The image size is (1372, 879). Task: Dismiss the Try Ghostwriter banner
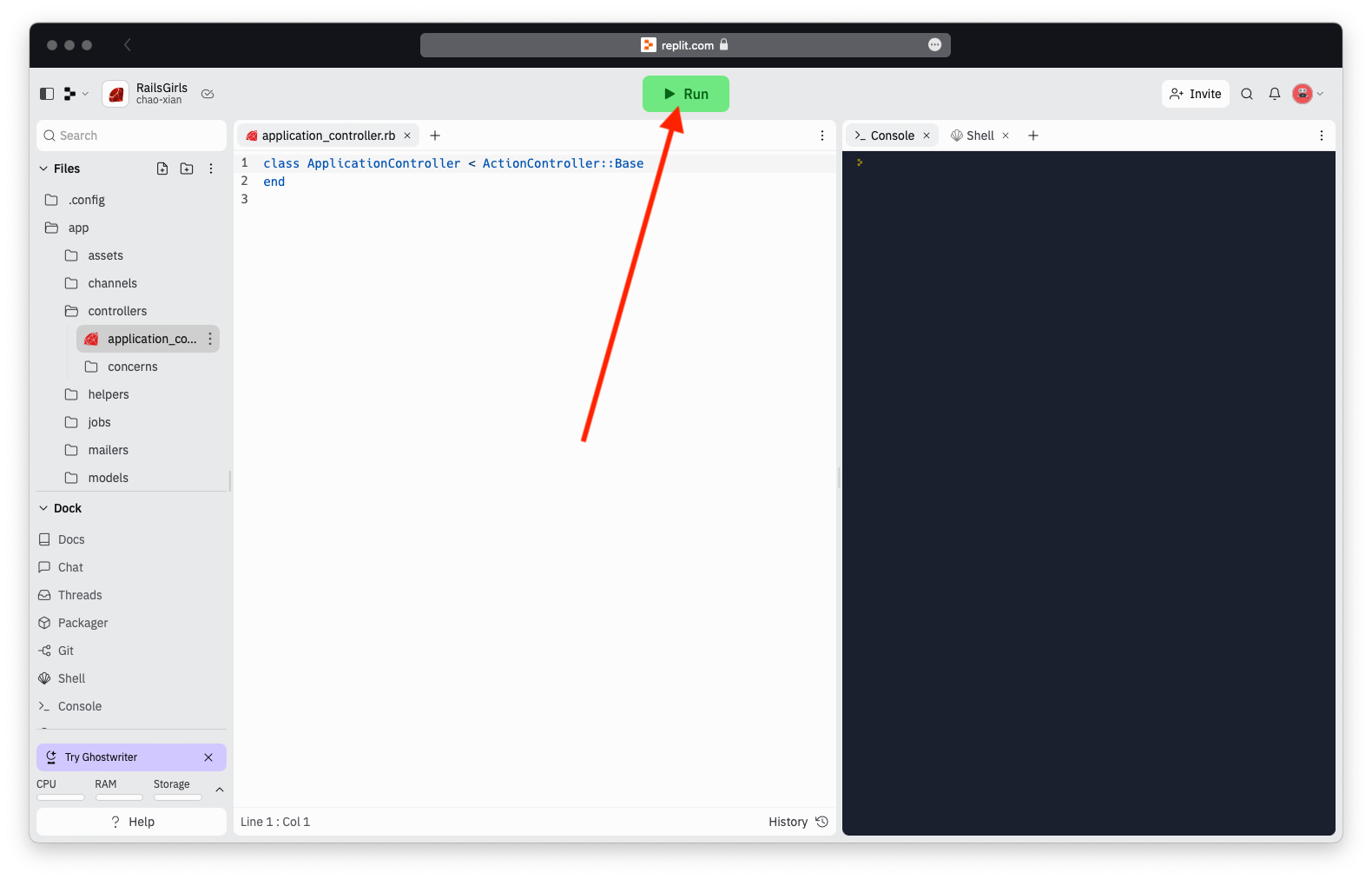coord(208,757)
